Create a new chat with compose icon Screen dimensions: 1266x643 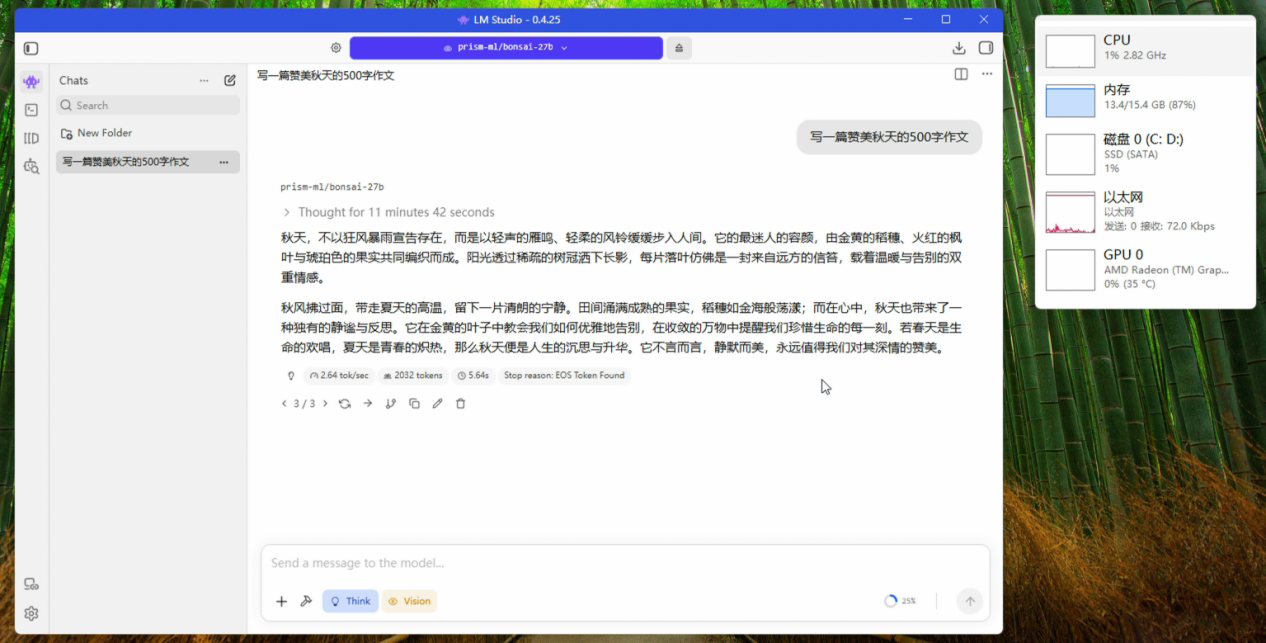pos(230,80)
